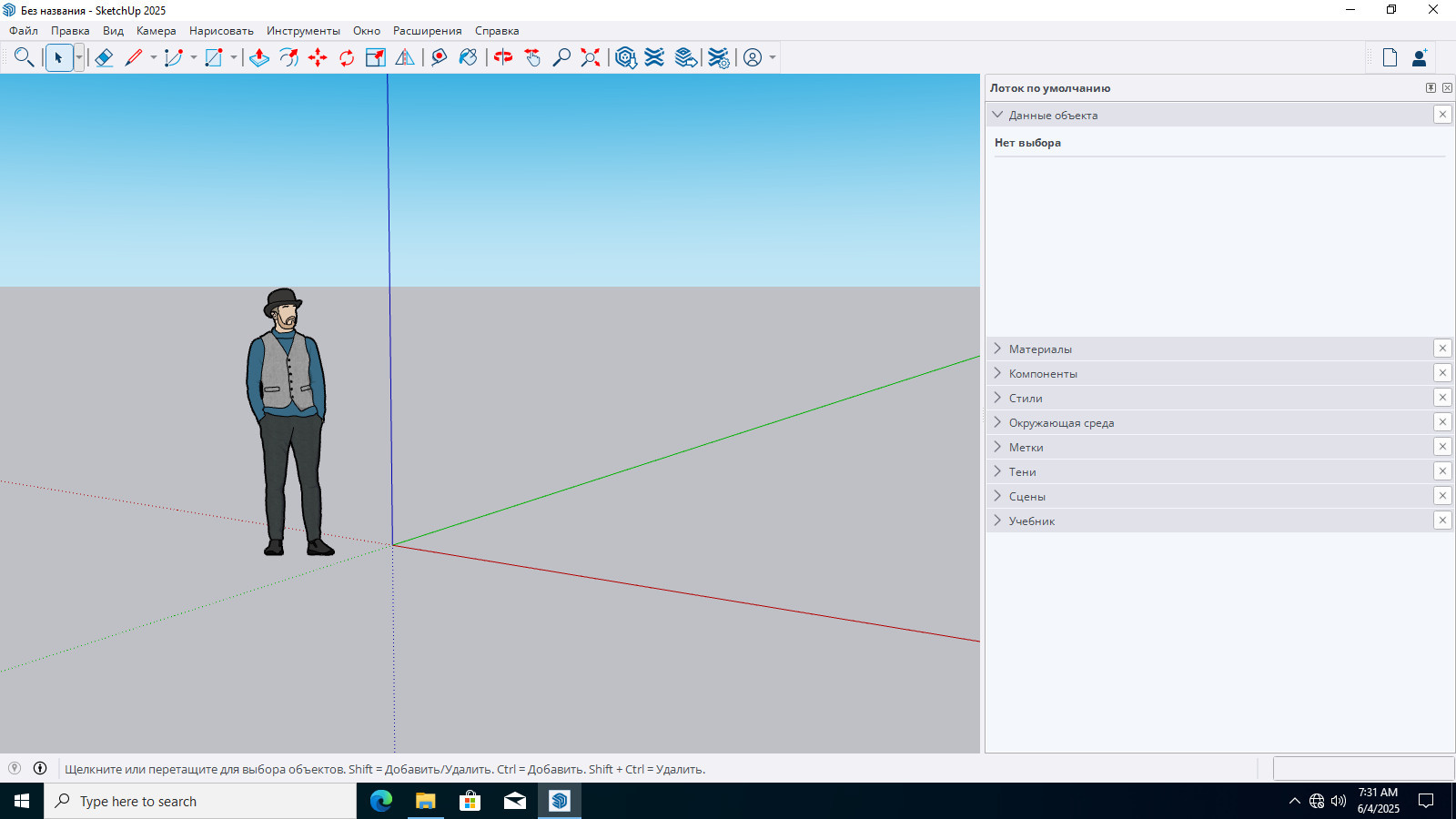Click the measurements input box

tap(1363, 768)
